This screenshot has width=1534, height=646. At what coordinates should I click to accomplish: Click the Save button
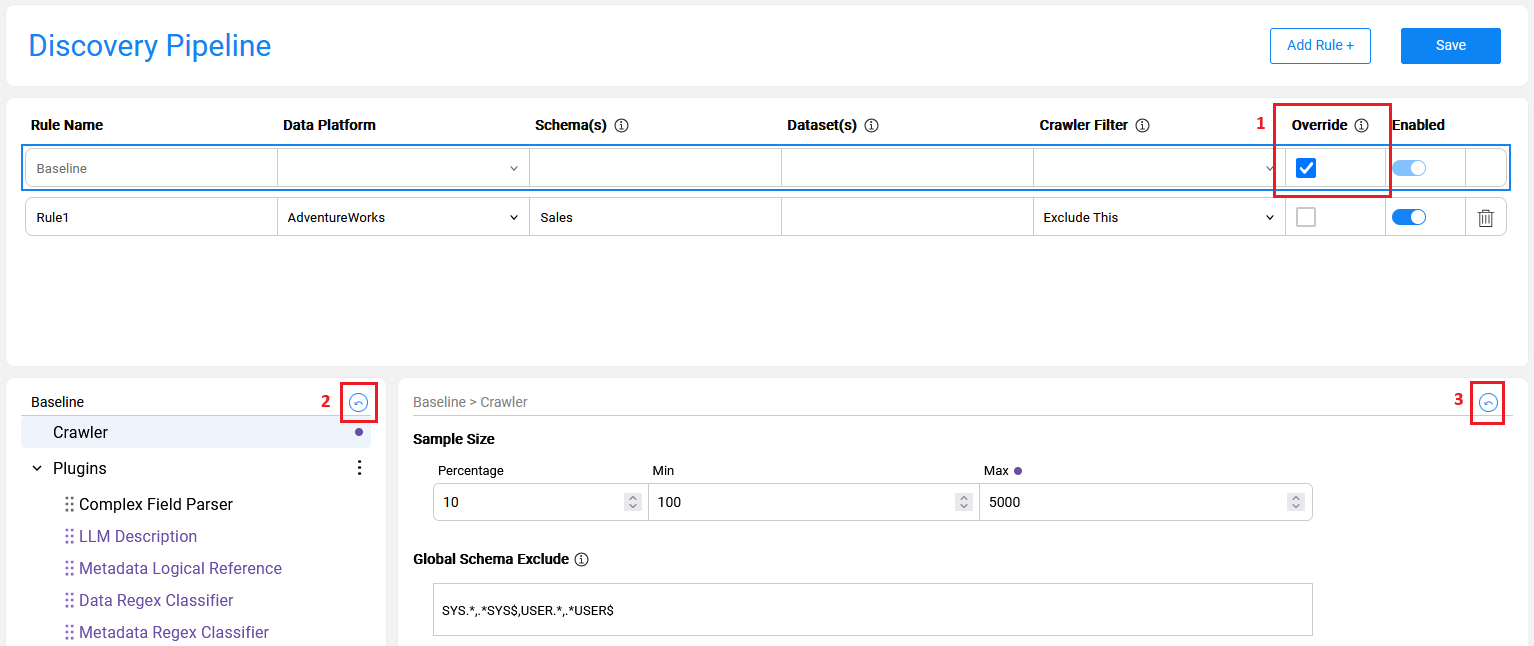point(1451,46)
